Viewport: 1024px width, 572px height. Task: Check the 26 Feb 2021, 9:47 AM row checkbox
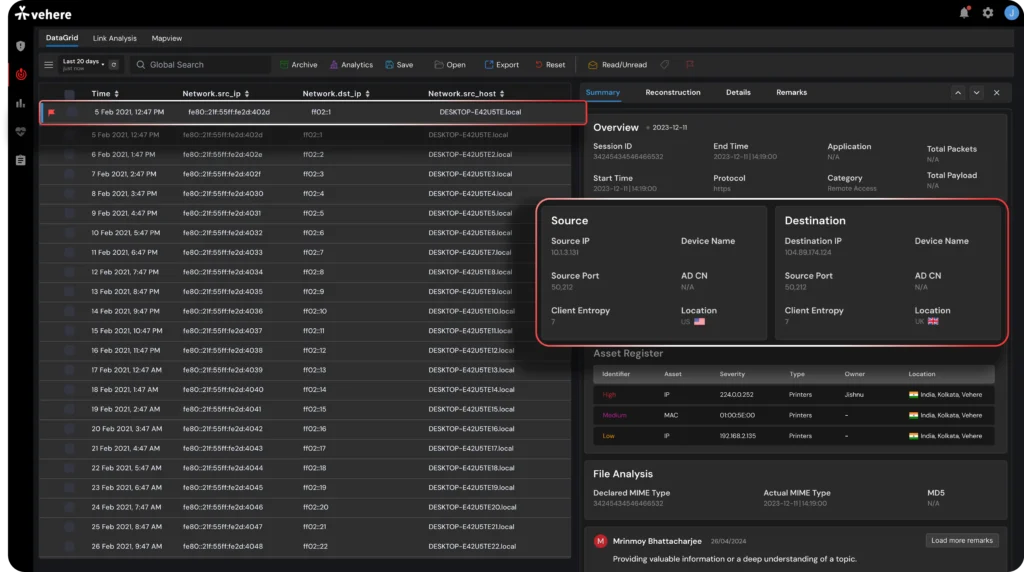69,547
